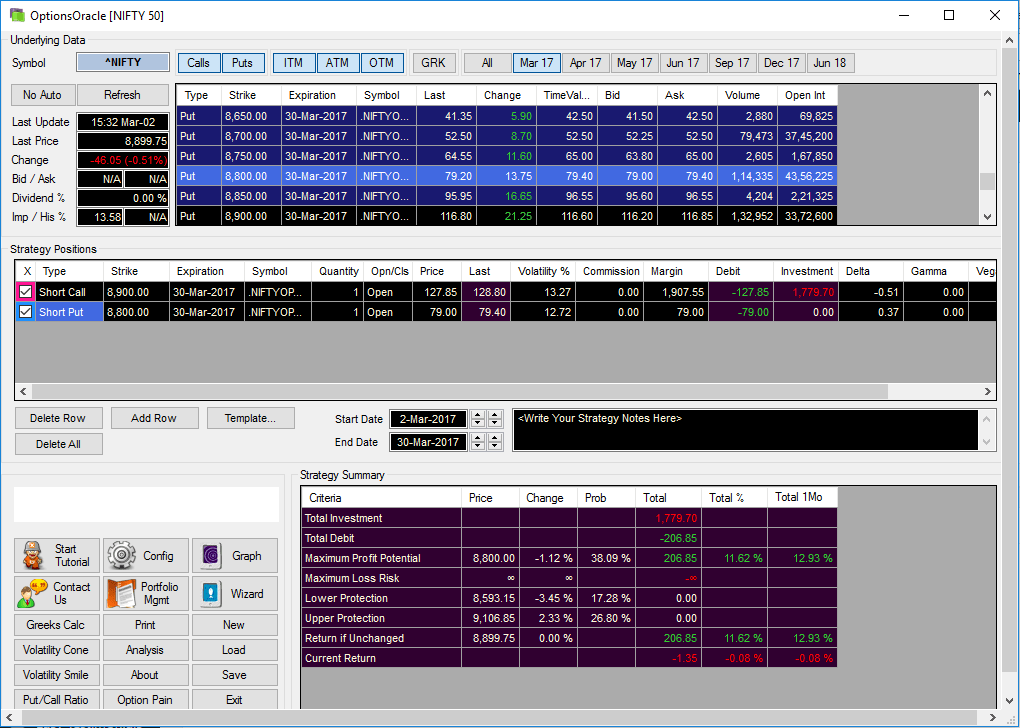
Task: Click the Refresh button
Action: tap(122, 95)
